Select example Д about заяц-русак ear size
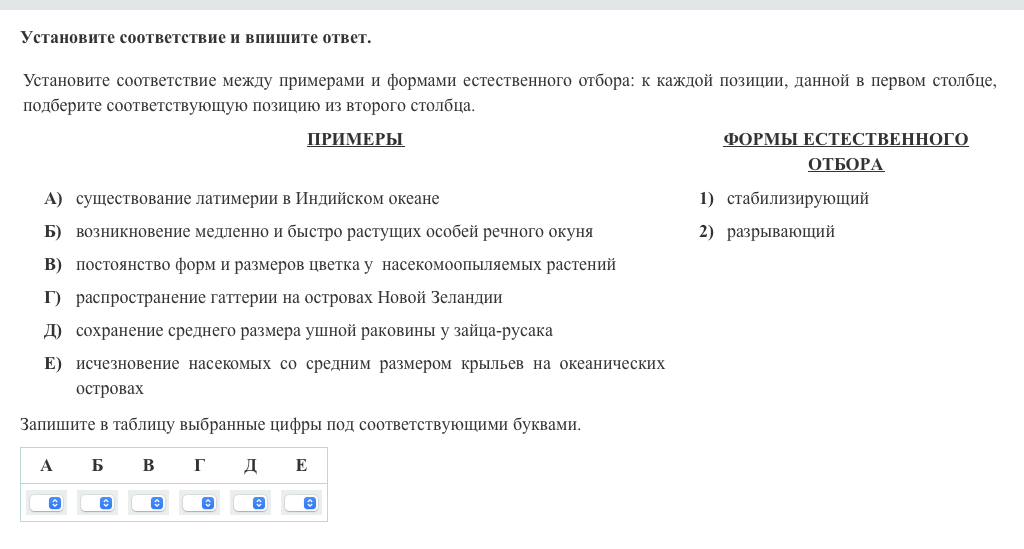The height and width of the screenshot is (549, 1024). [314, 331]
